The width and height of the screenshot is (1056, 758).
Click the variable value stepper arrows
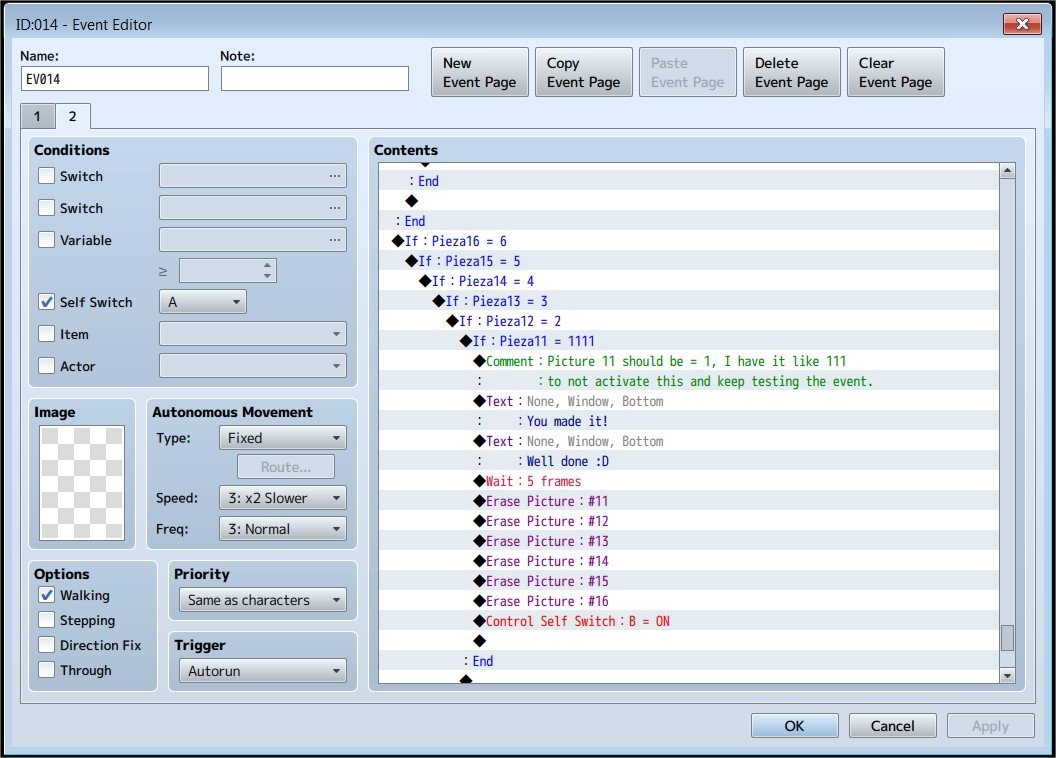pyautogui.click(x=267, y=270)
